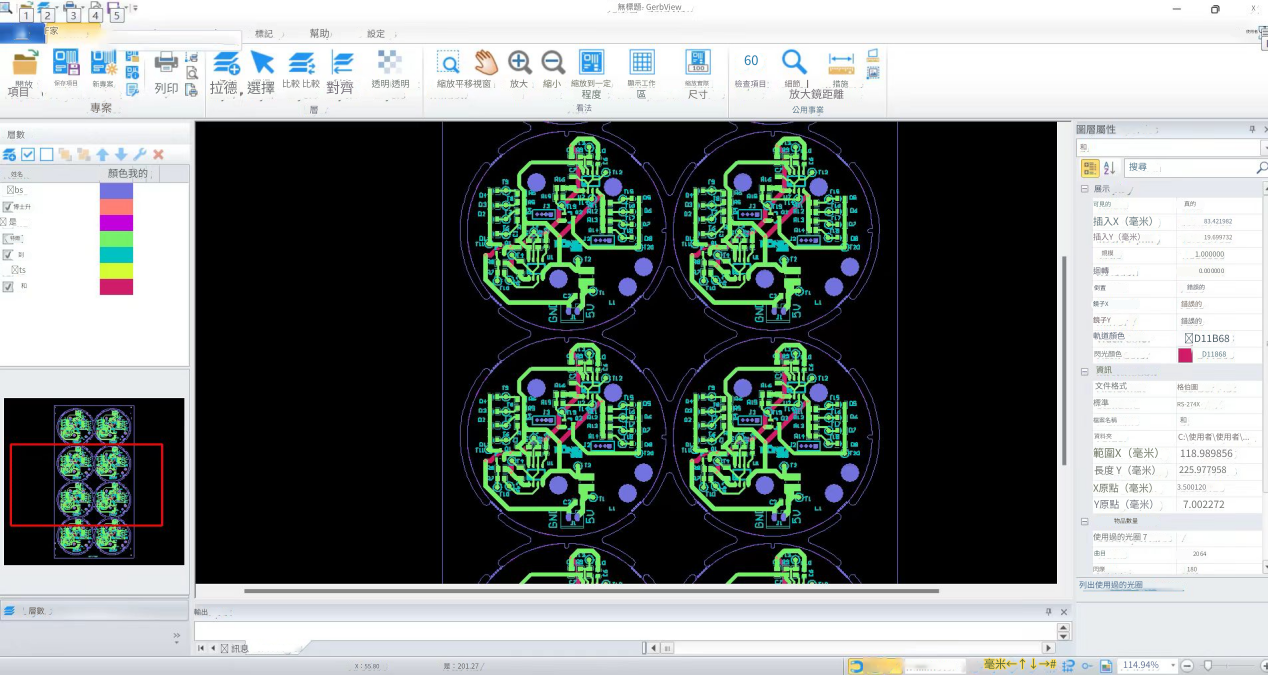1268x675 pixels.
Task: Switch to the 設定 ribbon tab
Action: (x=376, y=34)
